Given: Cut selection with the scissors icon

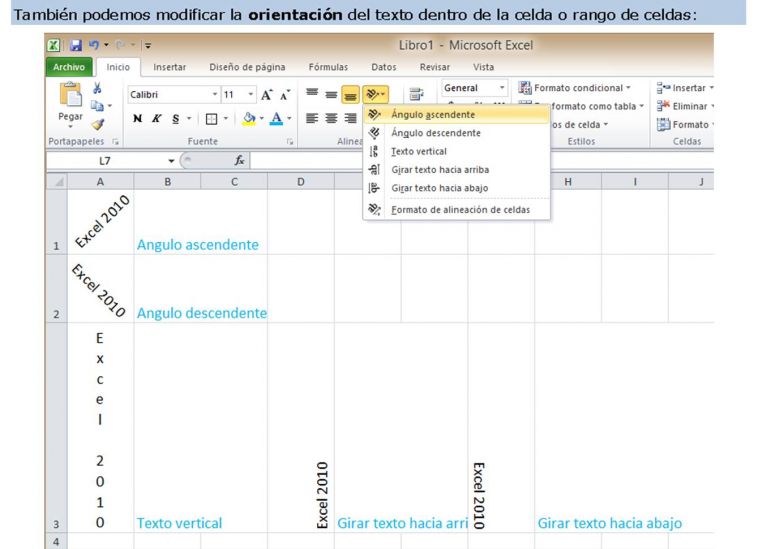Looking at the screenshot, I should [x=97, y=88].
